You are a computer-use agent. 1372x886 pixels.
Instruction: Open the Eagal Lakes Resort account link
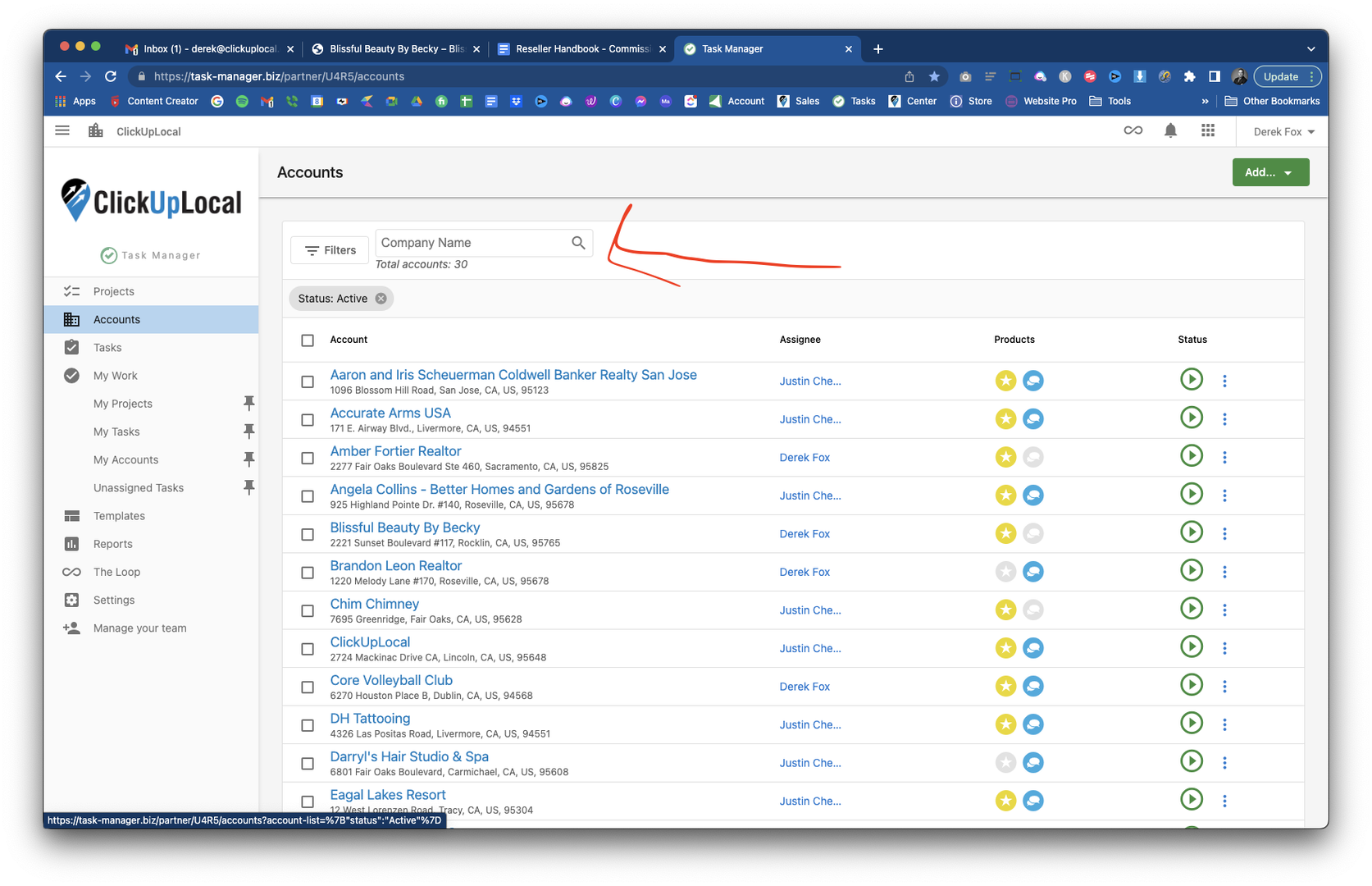point(388,795)
